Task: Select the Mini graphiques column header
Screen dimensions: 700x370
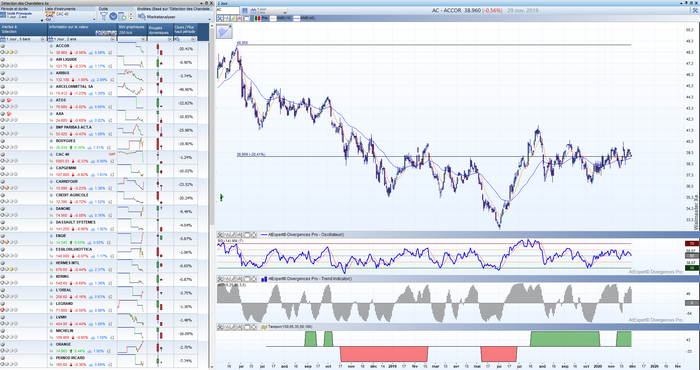Action: [x=132, y=29]
